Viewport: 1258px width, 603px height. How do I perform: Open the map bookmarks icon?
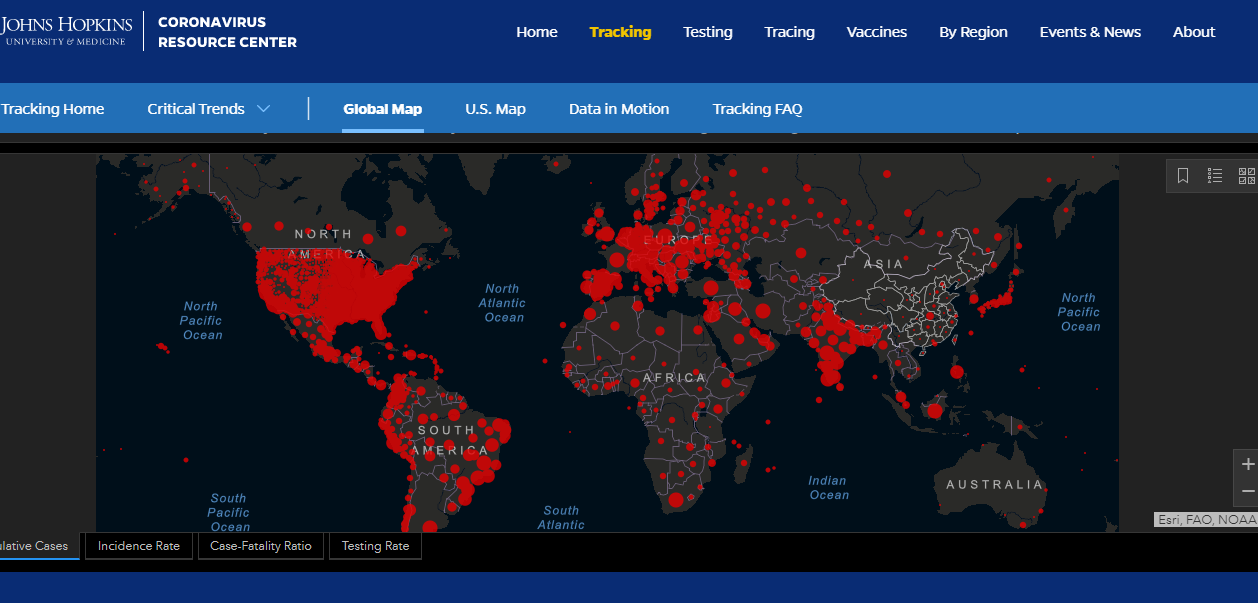[1183, 176]
